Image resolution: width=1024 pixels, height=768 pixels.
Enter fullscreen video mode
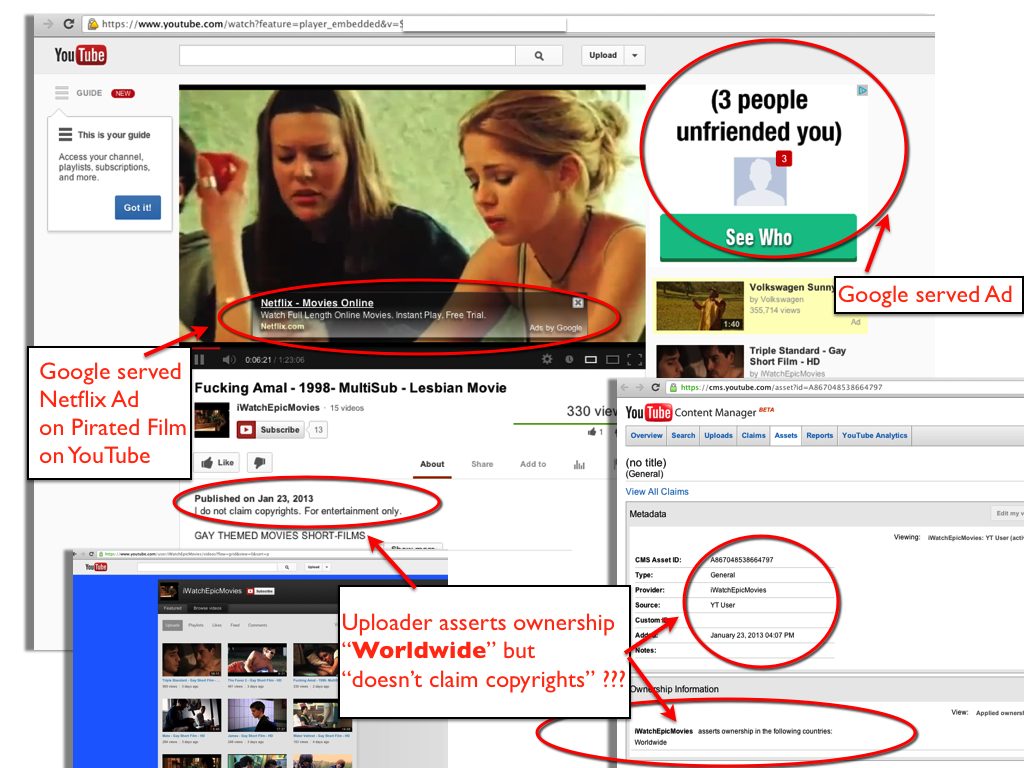pos(634,359)
